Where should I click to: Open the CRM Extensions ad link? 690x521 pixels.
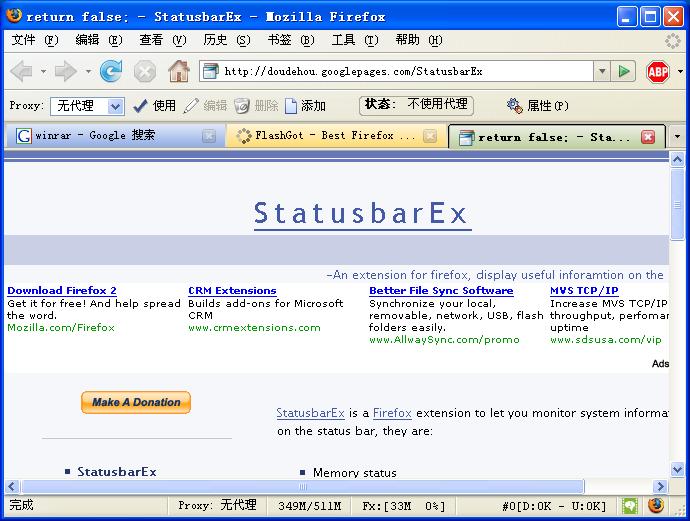point(232,290)
